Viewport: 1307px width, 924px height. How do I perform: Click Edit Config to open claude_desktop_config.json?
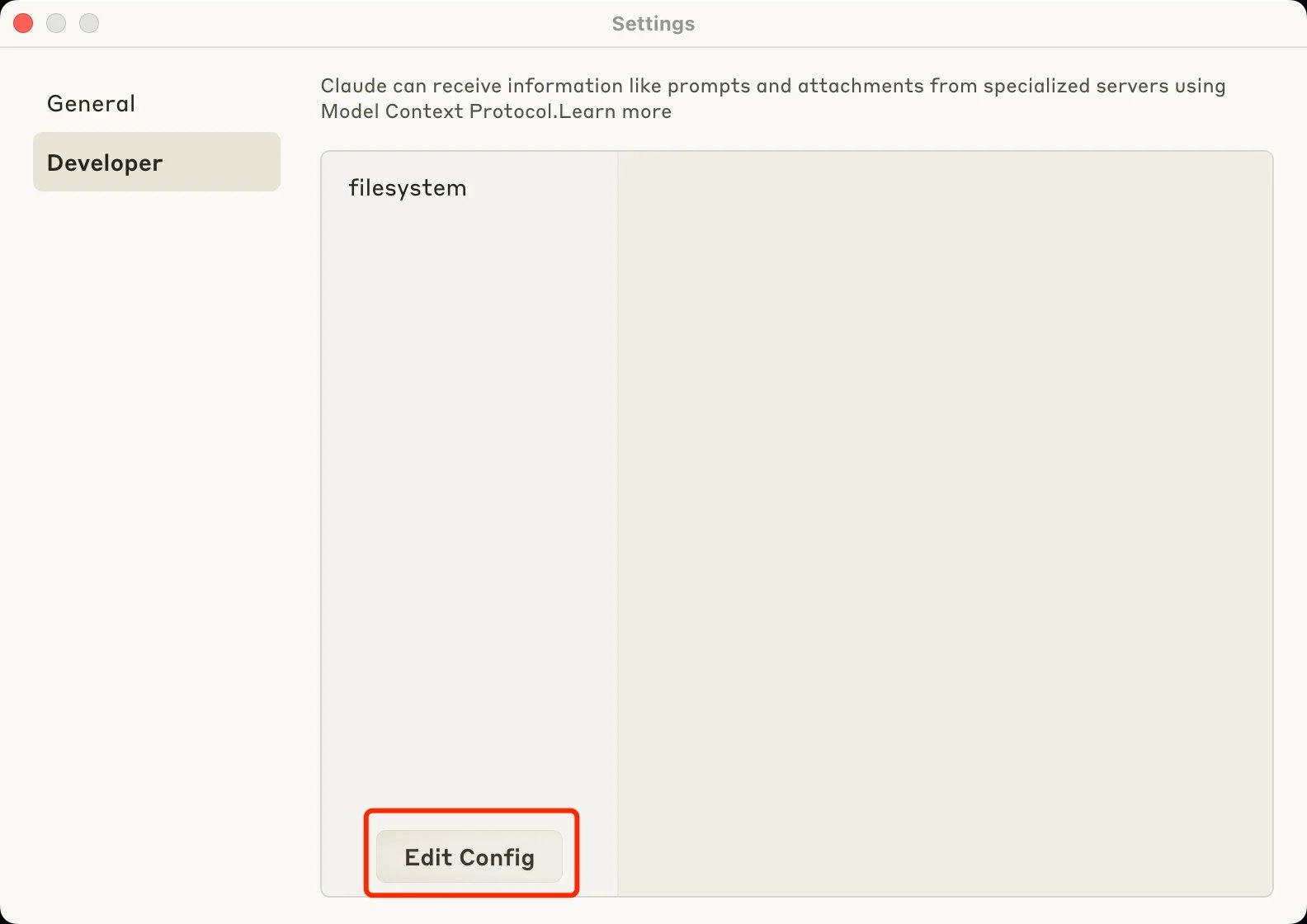click(x=468, y=856)
